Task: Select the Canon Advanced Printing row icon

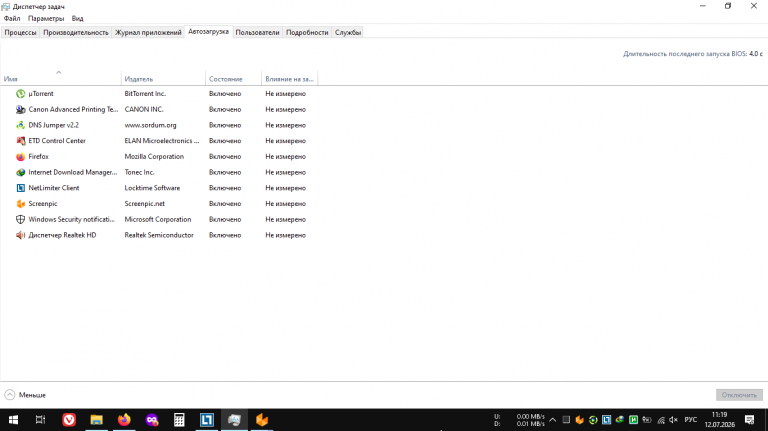Action: click(21, 109)
